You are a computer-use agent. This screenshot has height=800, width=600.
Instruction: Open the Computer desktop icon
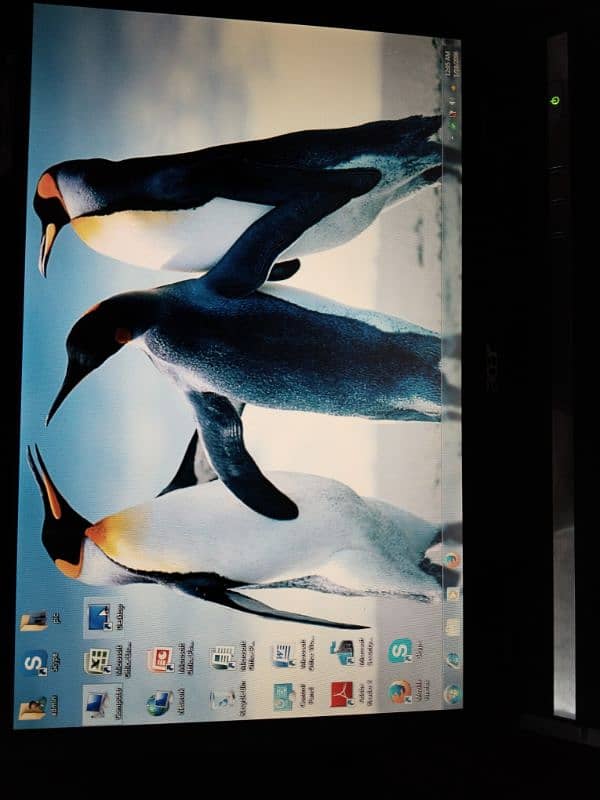tap(97, 703)
